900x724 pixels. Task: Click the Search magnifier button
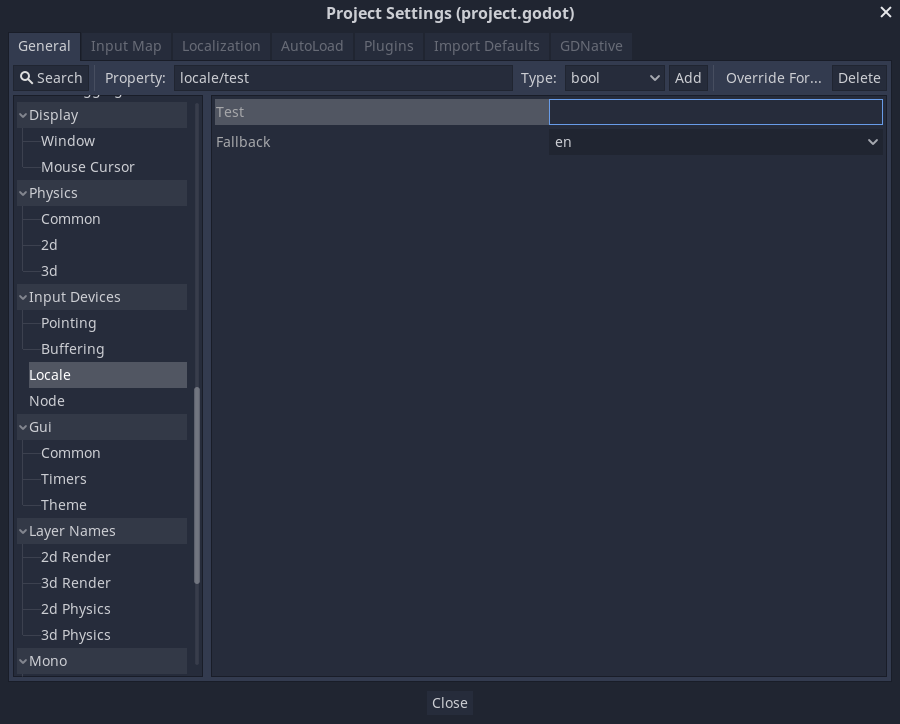[51, 78]
